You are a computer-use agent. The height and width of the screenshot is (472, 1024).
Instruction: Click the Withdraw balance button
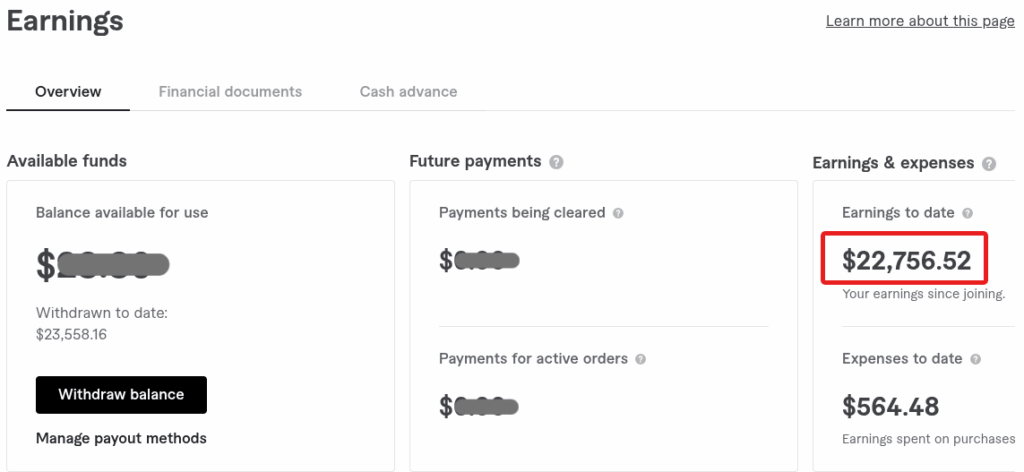tap(121, 394)
